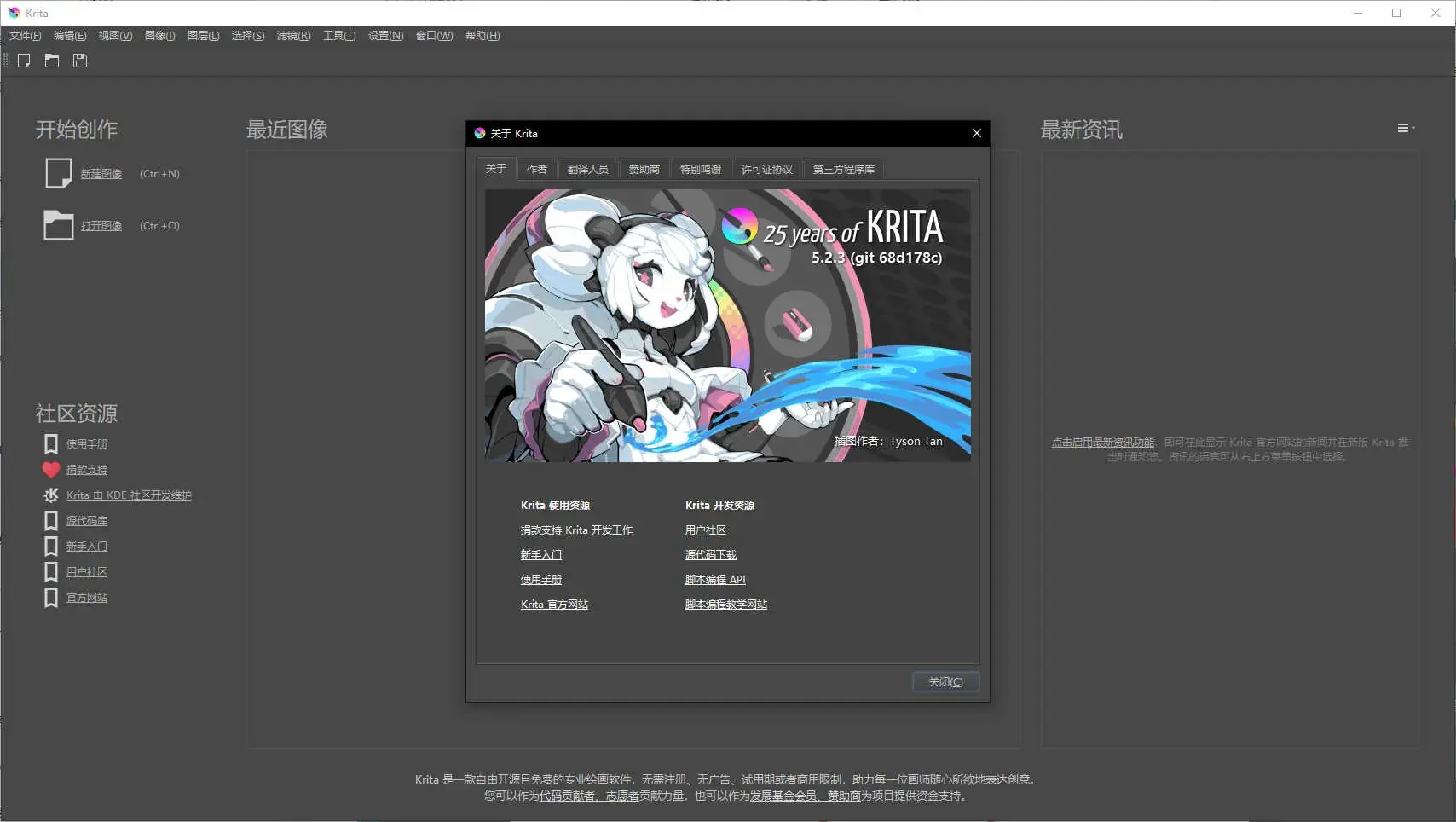Select the 关于 tab in the About dialog
1456x822 pixels.
pyautogui.click(x=496, y=169)
